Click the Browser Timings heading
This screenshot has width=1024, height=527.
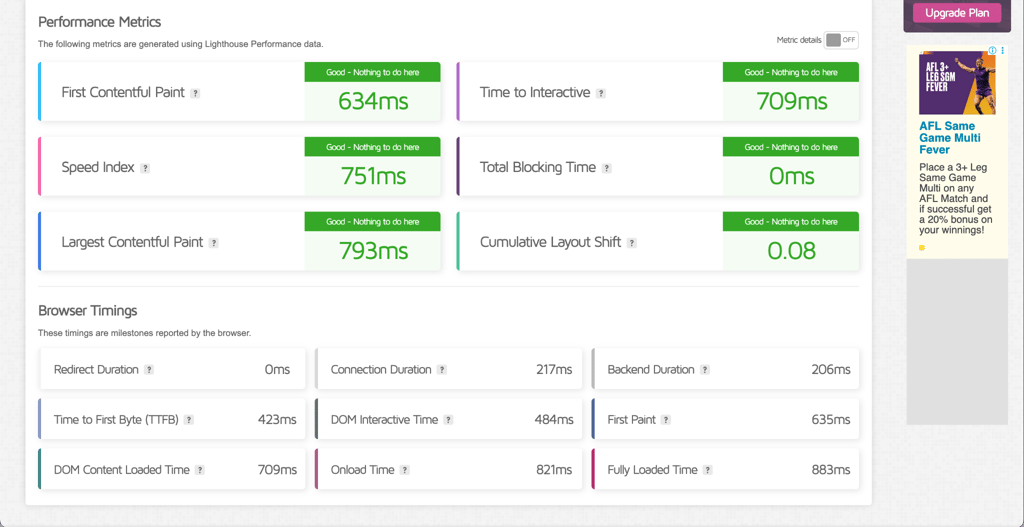click(88, 311)
